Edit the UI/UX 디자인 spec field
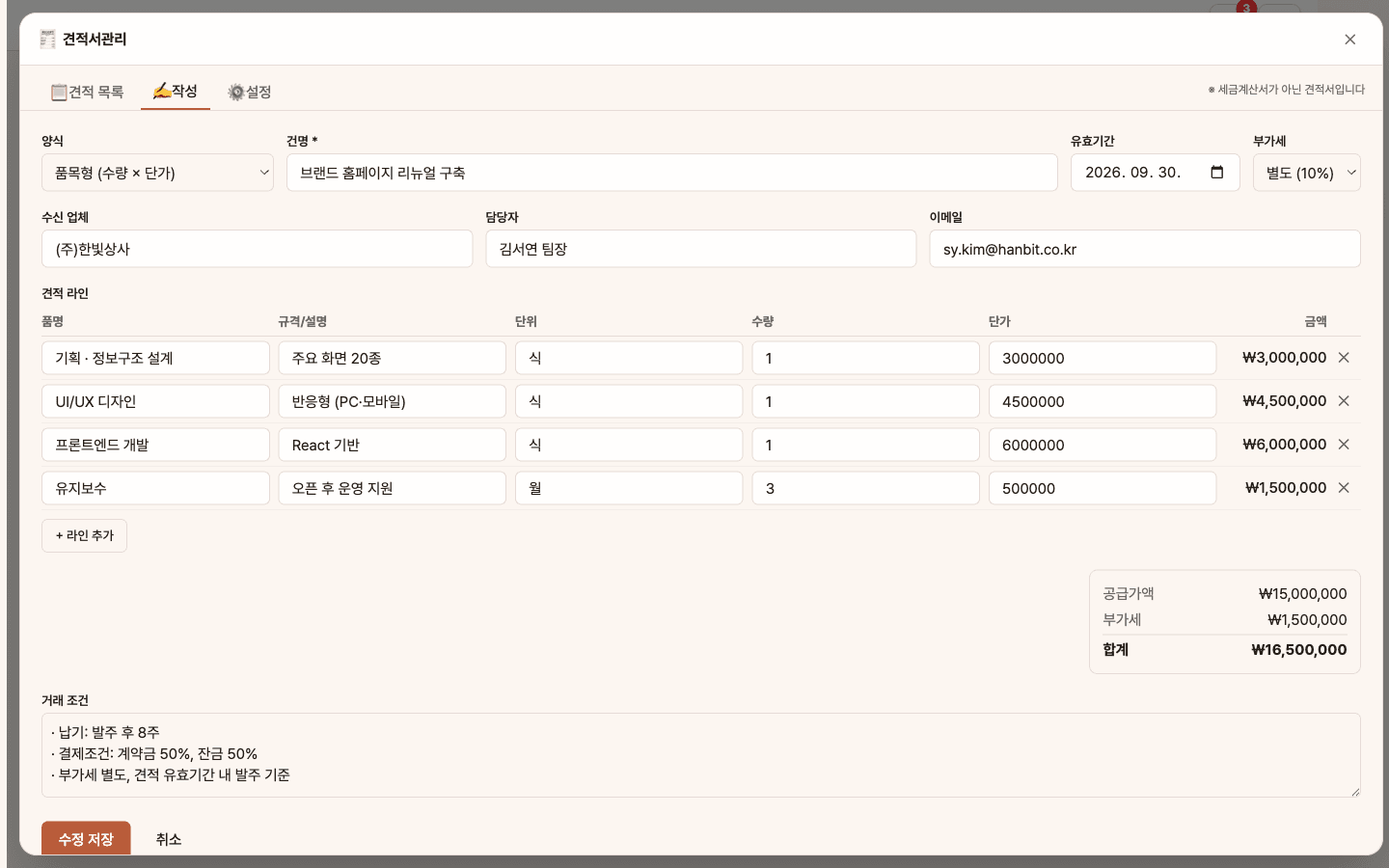 point(393,401)
